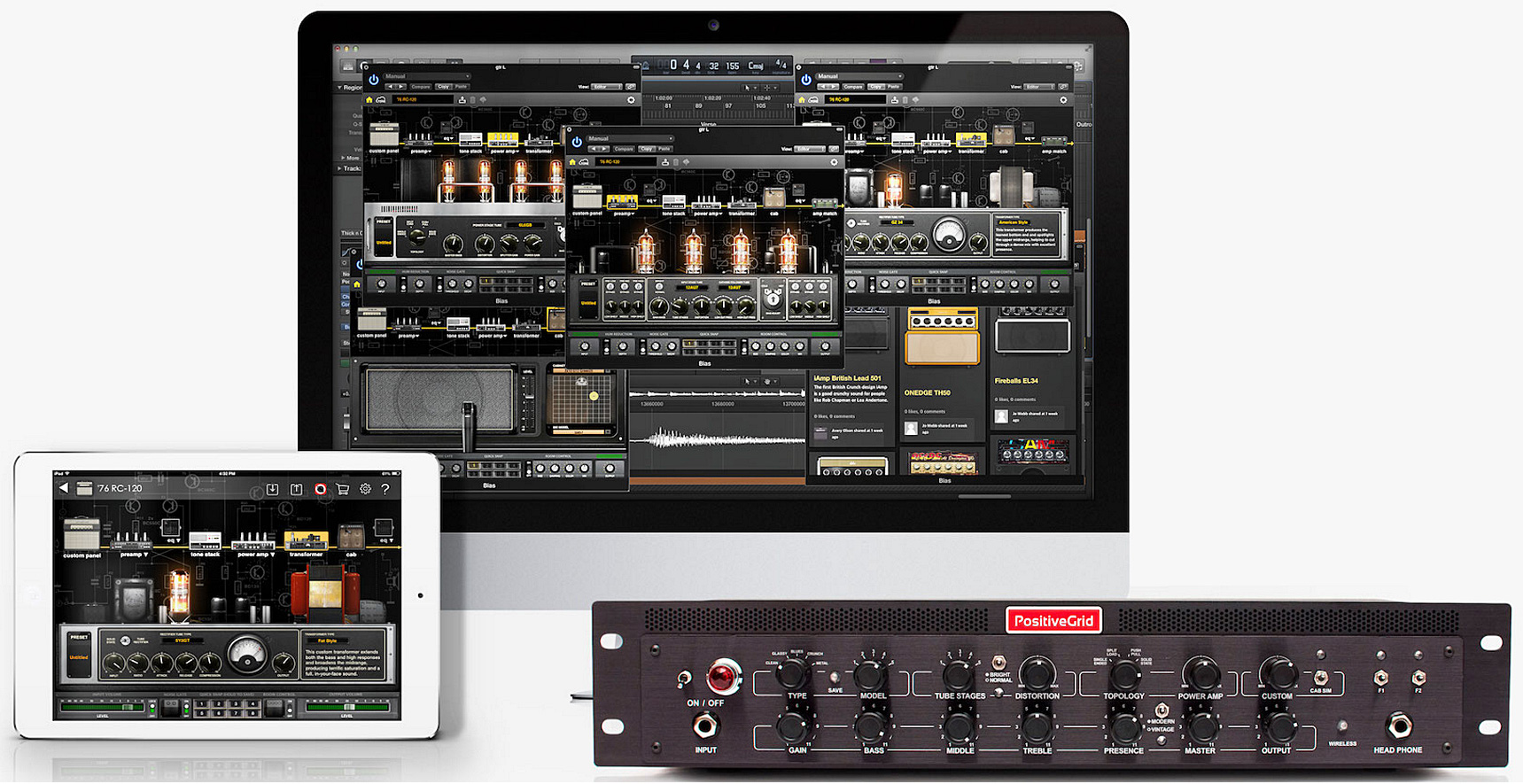The width and height of the screenshot is (1523, 784).
Task: Open Manual preset dropdown in center plugin
Action: (x=631, y=138)
